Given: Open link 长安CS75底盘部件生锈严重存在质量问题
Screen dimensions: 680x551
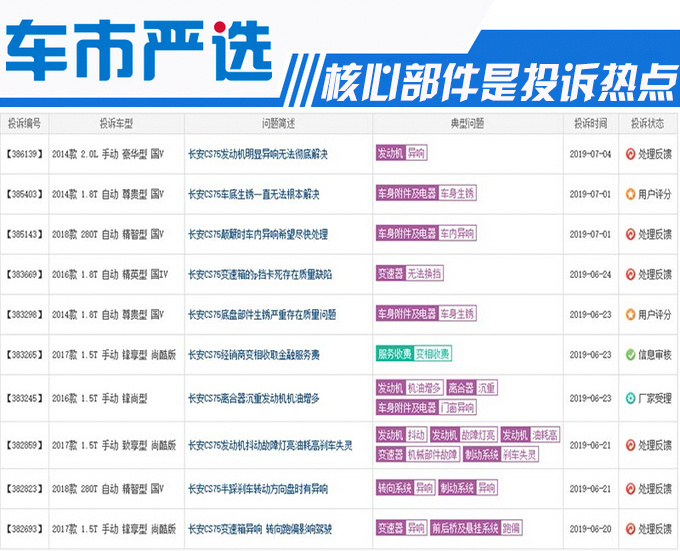Looking at the screenshot, I should pyautogui.click(x=262, y=315).
